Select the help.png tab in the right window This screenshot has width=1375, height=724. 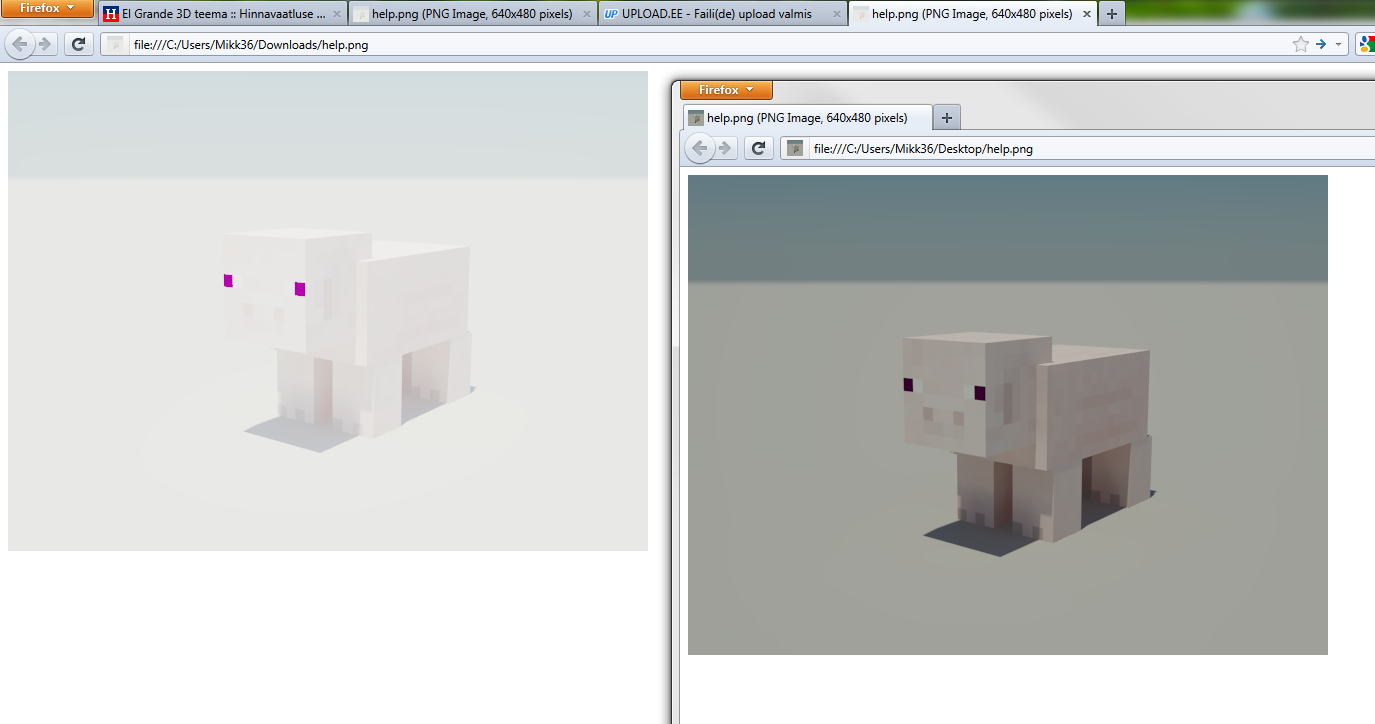tap(807, 118)
